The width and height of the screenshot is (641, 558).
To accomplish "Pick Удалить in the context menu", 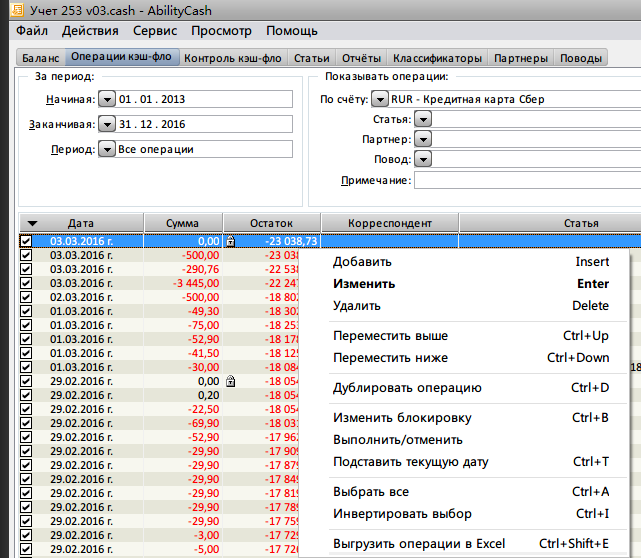I will pyautogui.click(x=356, y=306).
